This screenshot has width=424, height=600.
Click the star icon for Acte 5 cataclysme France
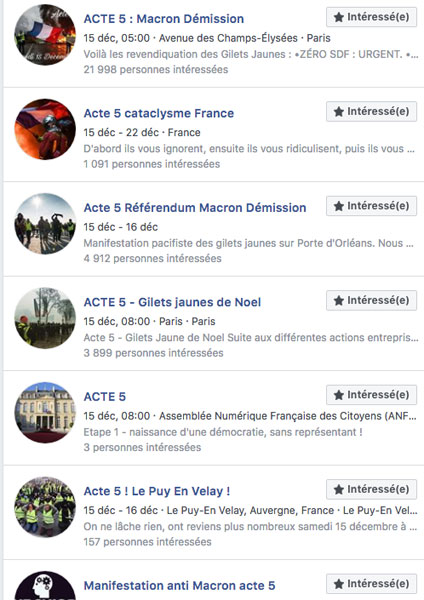click(x=339, y=111)
